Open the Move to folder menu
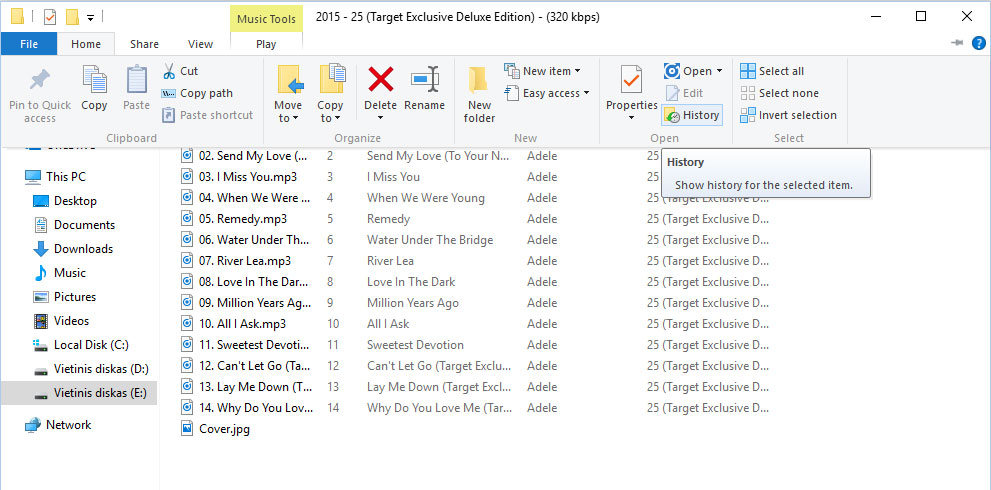 pos(288,94)
